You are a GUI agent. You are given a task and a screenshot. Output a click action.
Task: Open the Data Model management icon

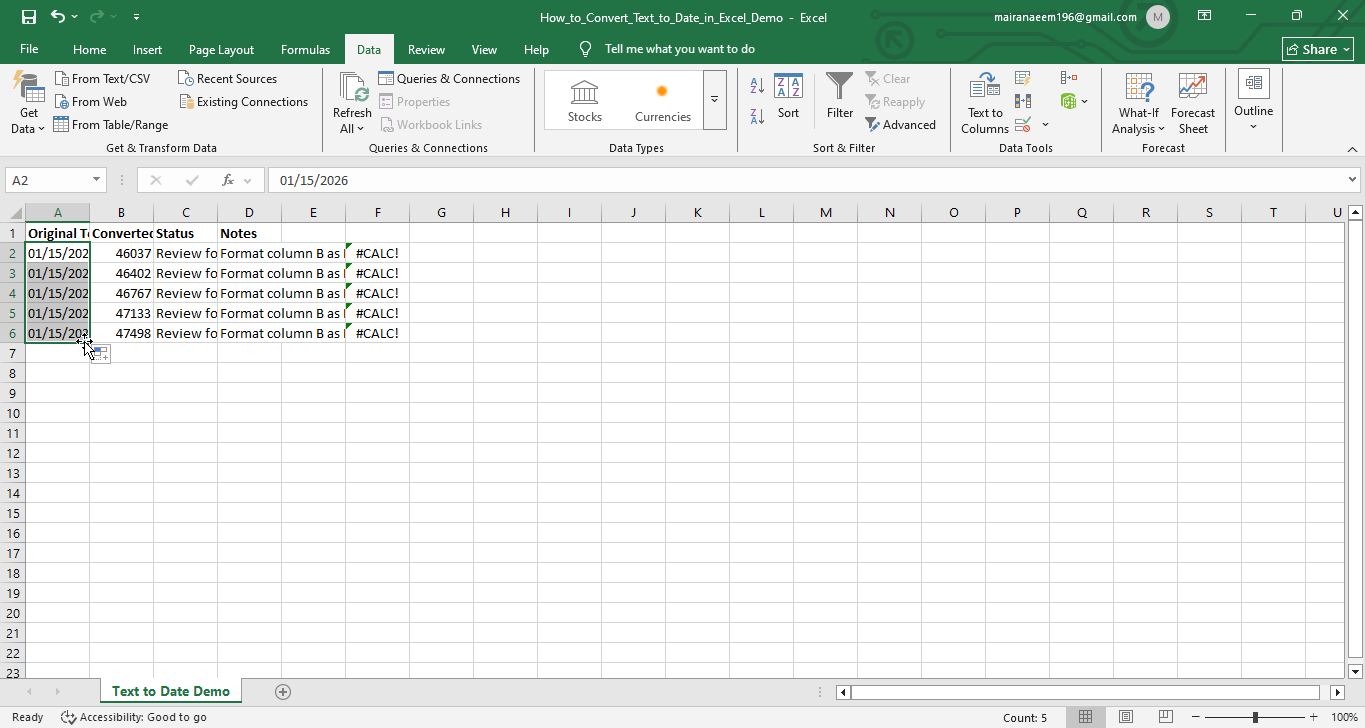tap(1068, 101)
